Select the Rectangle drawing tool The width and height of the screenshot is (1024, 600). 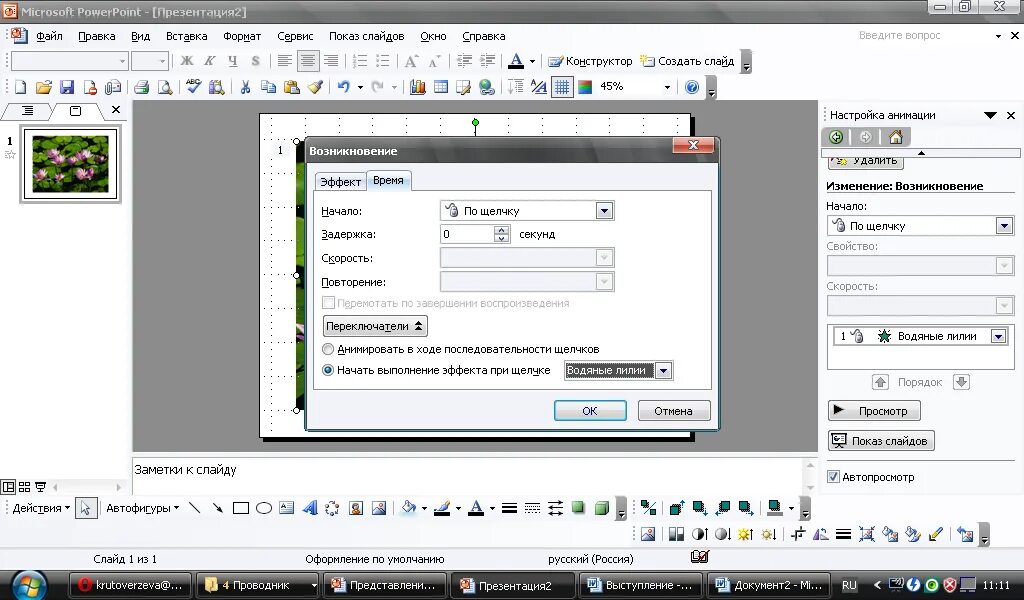coord(241,508)
